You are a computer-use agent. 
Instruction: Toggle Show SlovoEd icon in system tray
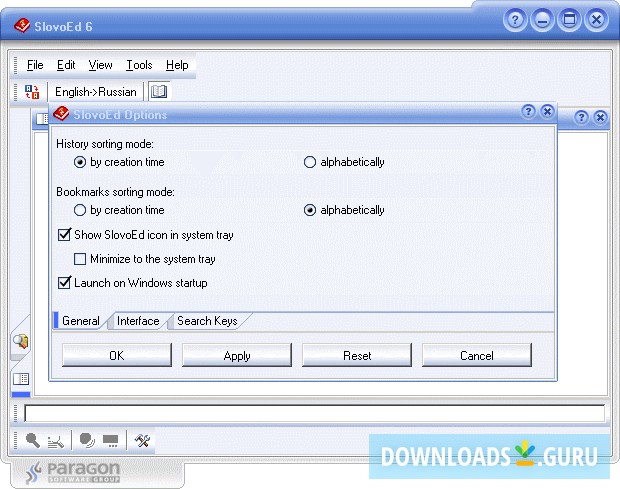[x=146, y=235]
